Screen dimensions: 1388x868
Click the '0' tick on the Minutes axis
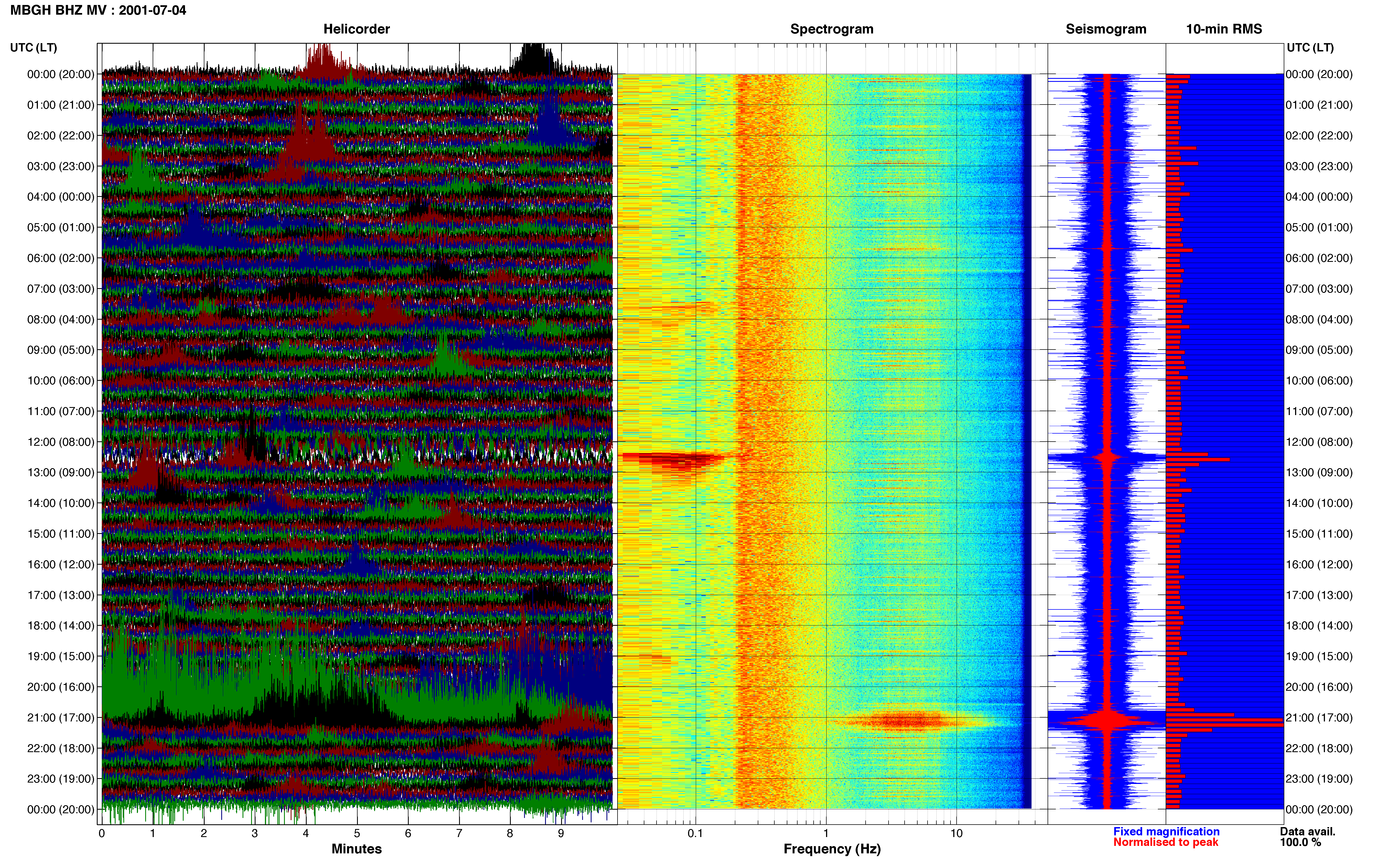101,833
